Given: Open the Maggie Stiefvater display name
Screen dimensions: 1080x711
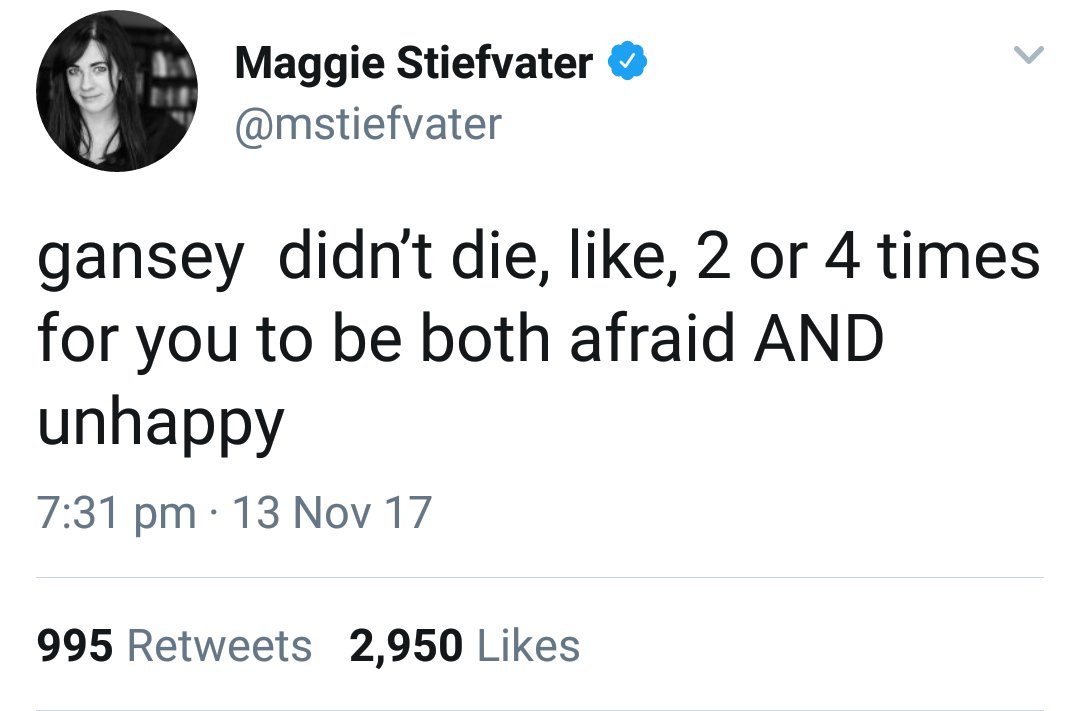Looking at the screenshot, I should coord(413,62).
